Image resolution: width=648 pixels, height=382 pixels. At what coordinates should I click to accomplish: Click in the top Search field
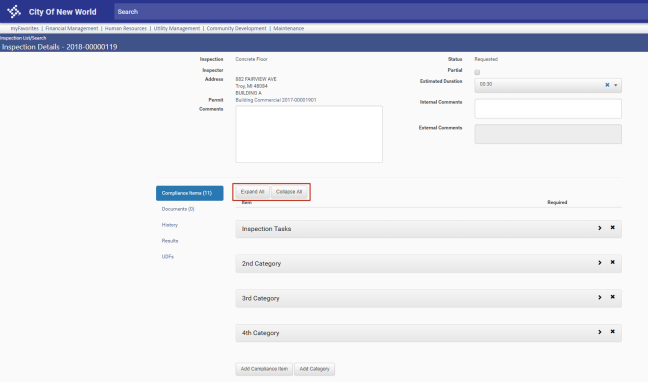pos(380,12)
